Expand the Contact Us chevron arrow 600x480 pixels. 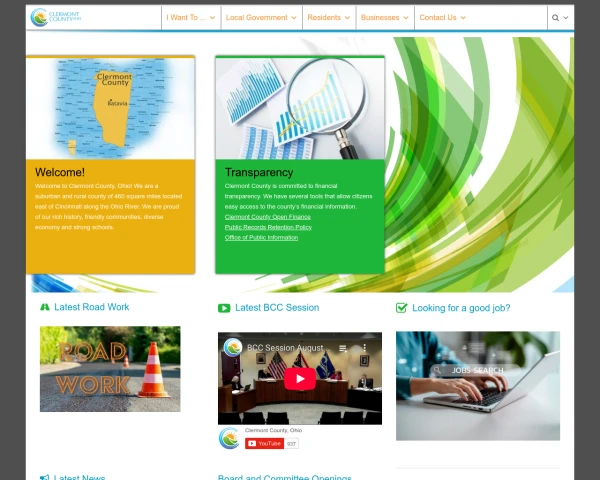(463, 18)
